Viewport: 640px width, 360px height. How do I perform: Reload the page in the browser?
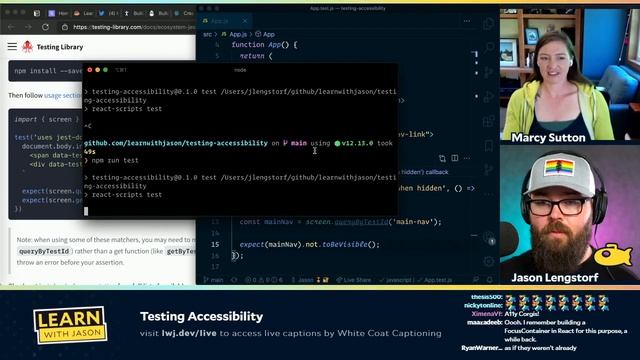tap(45, 27)
